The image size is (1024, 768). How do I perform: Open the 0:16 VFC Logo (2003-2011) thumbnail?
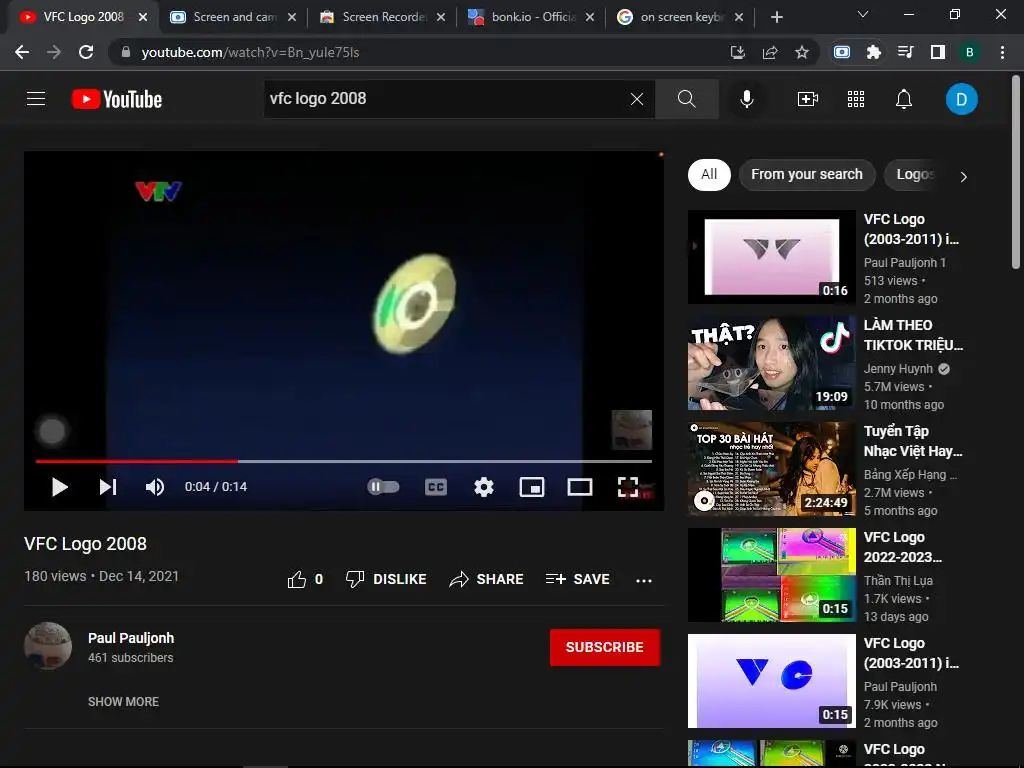tap(772, 257)
